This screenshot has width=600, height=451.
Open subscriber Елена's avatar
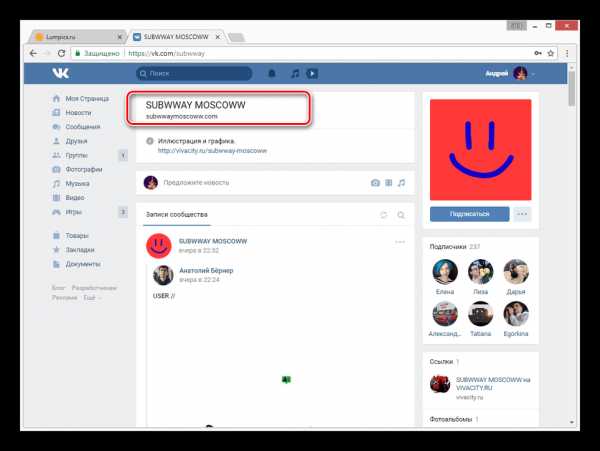click(445, 272)
